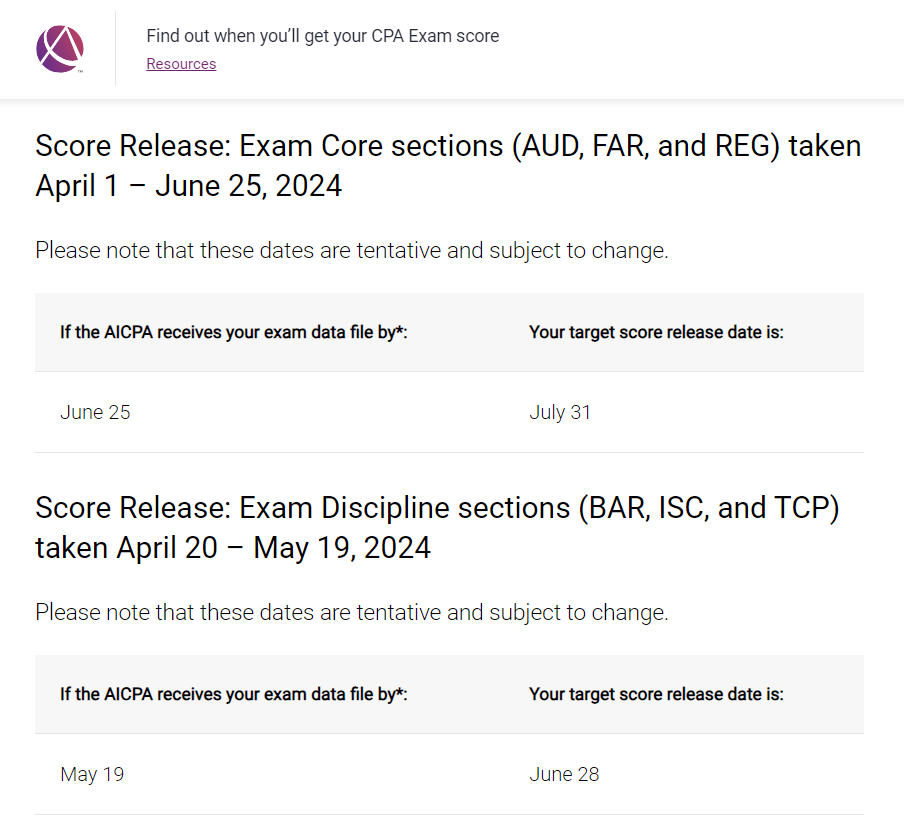The width and height of the screenshot is (904, 840).
Task: Click '(BAR, ISC, and TCP)' in the heading
Action: tap(708, 508)
